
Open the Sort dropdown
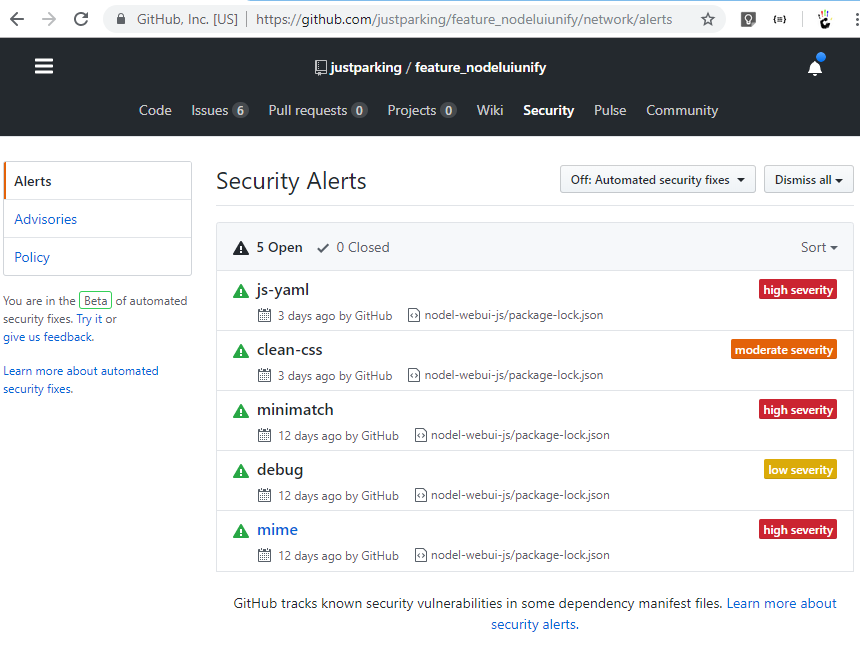[x=819, y=247]
